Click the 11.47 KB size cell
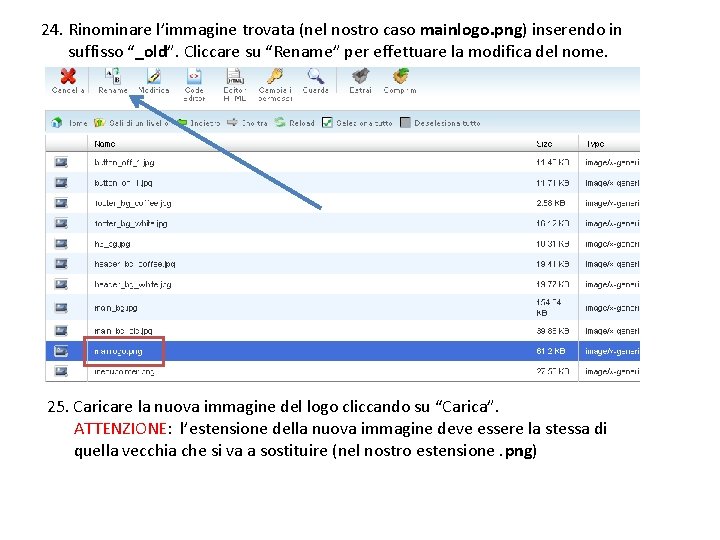The height and width of the screenshot is (540, 720). [x=553, y=162]
